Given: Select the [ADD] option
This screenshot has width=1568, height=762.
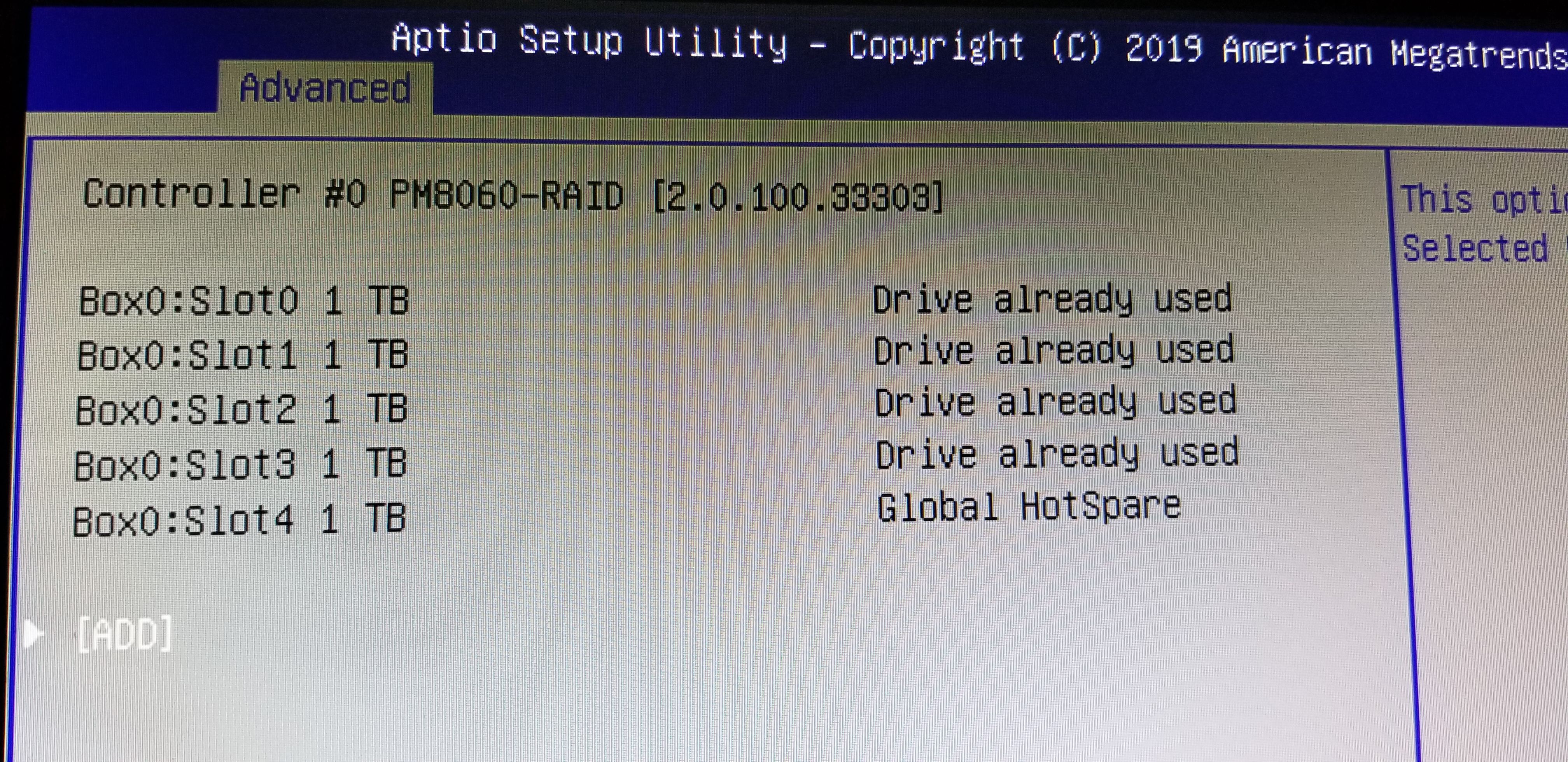Looking at the screenshot, I should coord(124,634).
